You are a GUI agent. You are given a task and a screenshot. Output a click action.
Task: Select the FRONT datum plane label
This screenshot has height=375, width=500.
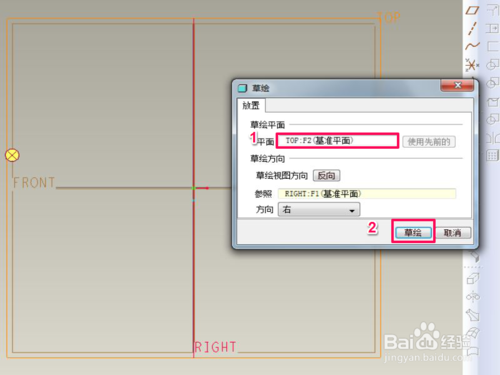34,183
